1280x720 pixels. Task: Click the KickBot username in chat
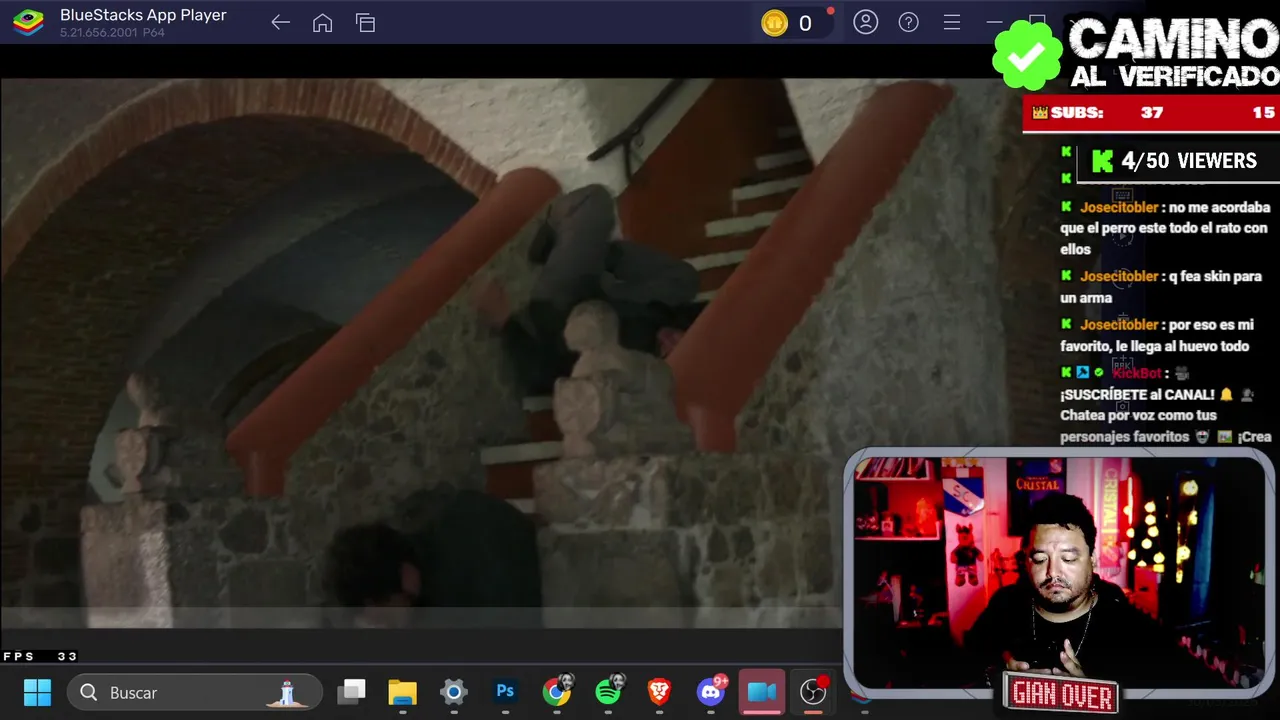pos(1138,373)
